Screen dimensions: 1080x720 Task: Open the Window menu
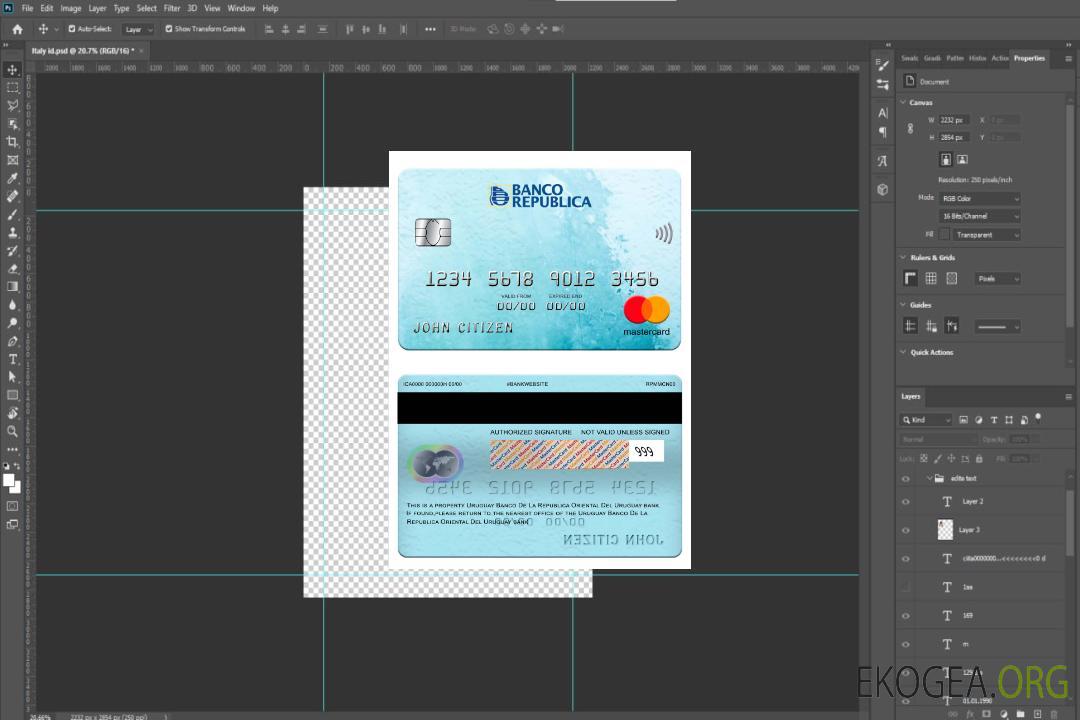click(241, 8)
